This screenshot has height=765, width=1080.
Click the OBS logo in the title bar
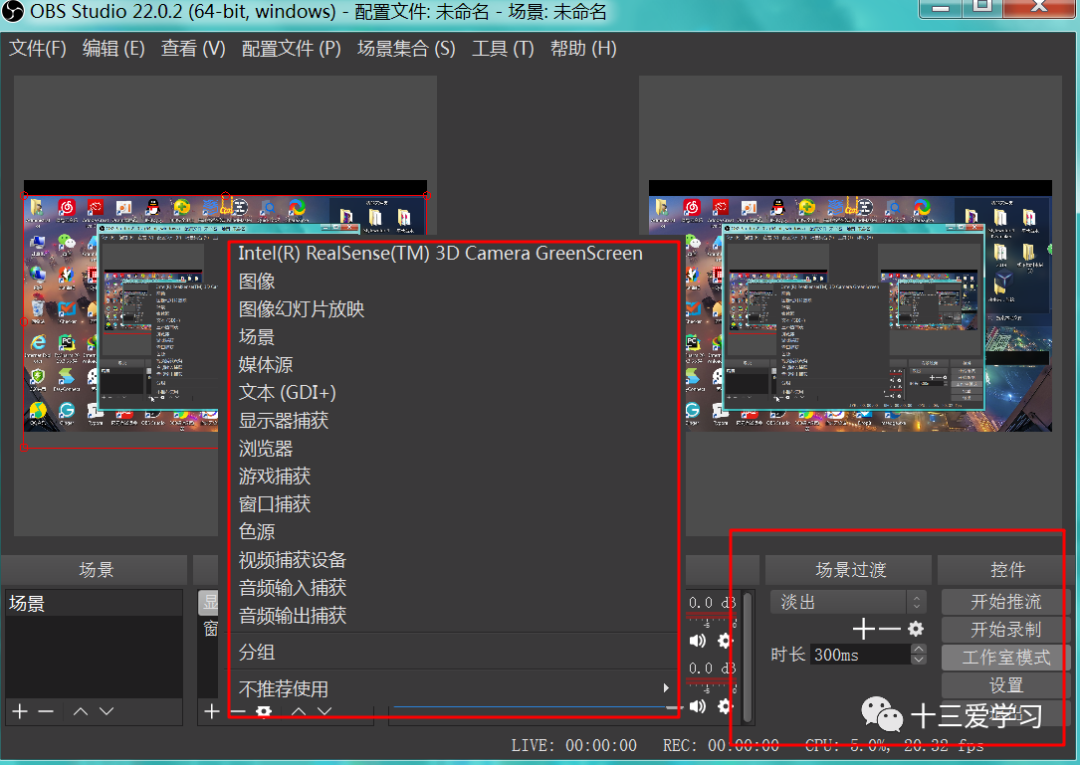[x=12, y=12]
